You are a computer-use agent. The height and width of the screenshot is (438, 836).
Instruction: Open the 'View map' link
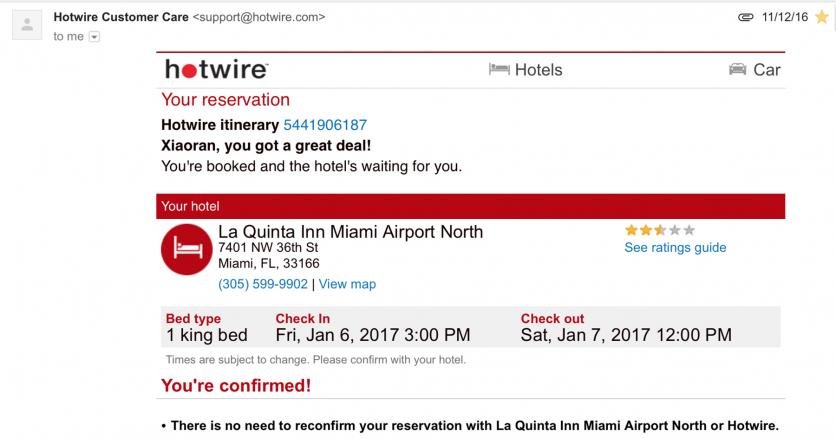[x=347, y=284]
